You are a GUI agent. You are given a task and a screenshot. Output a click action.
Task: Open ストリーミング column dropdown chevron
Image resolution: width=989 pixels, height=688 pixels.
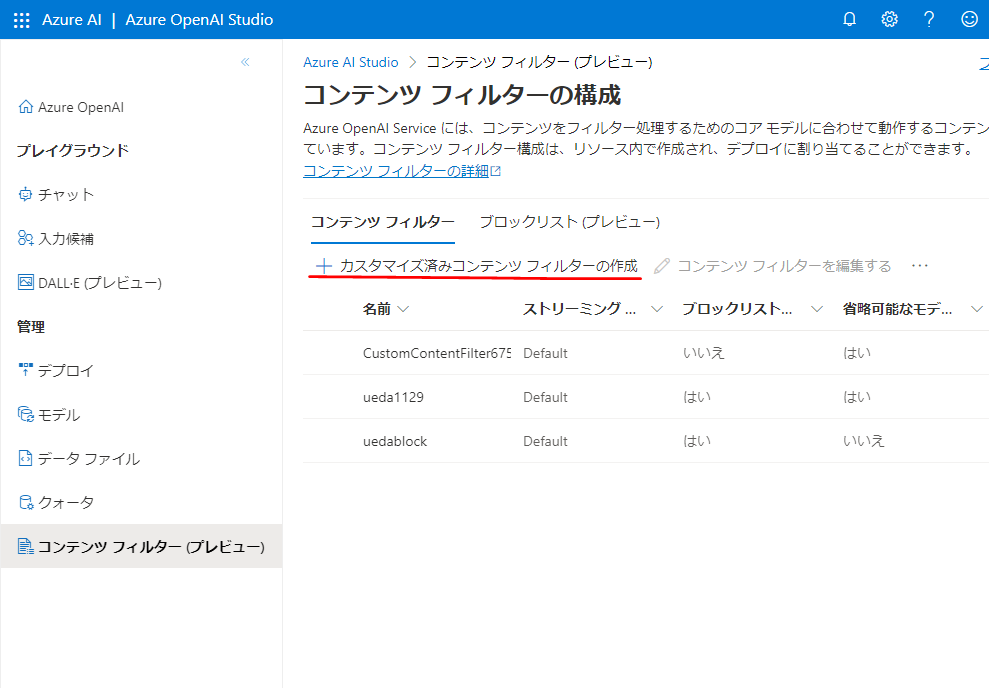[657, 309]
